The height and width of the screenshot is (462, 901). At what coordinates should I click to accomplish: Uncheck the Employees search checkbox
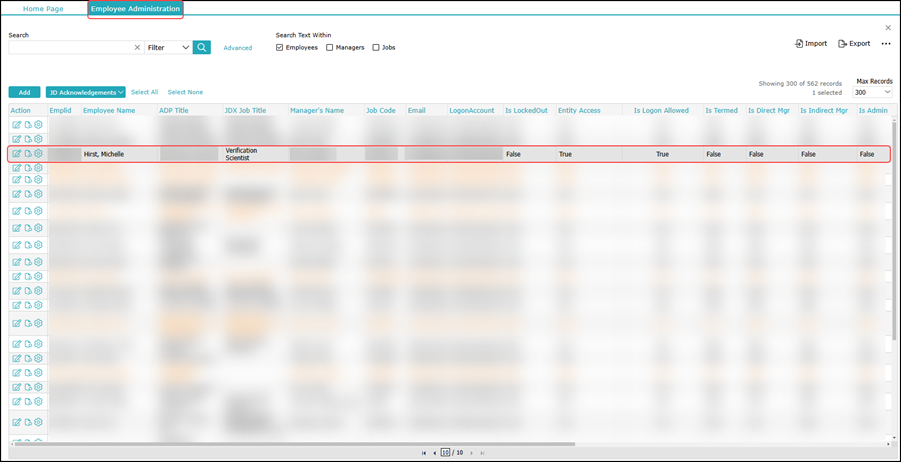pos(280,47)
